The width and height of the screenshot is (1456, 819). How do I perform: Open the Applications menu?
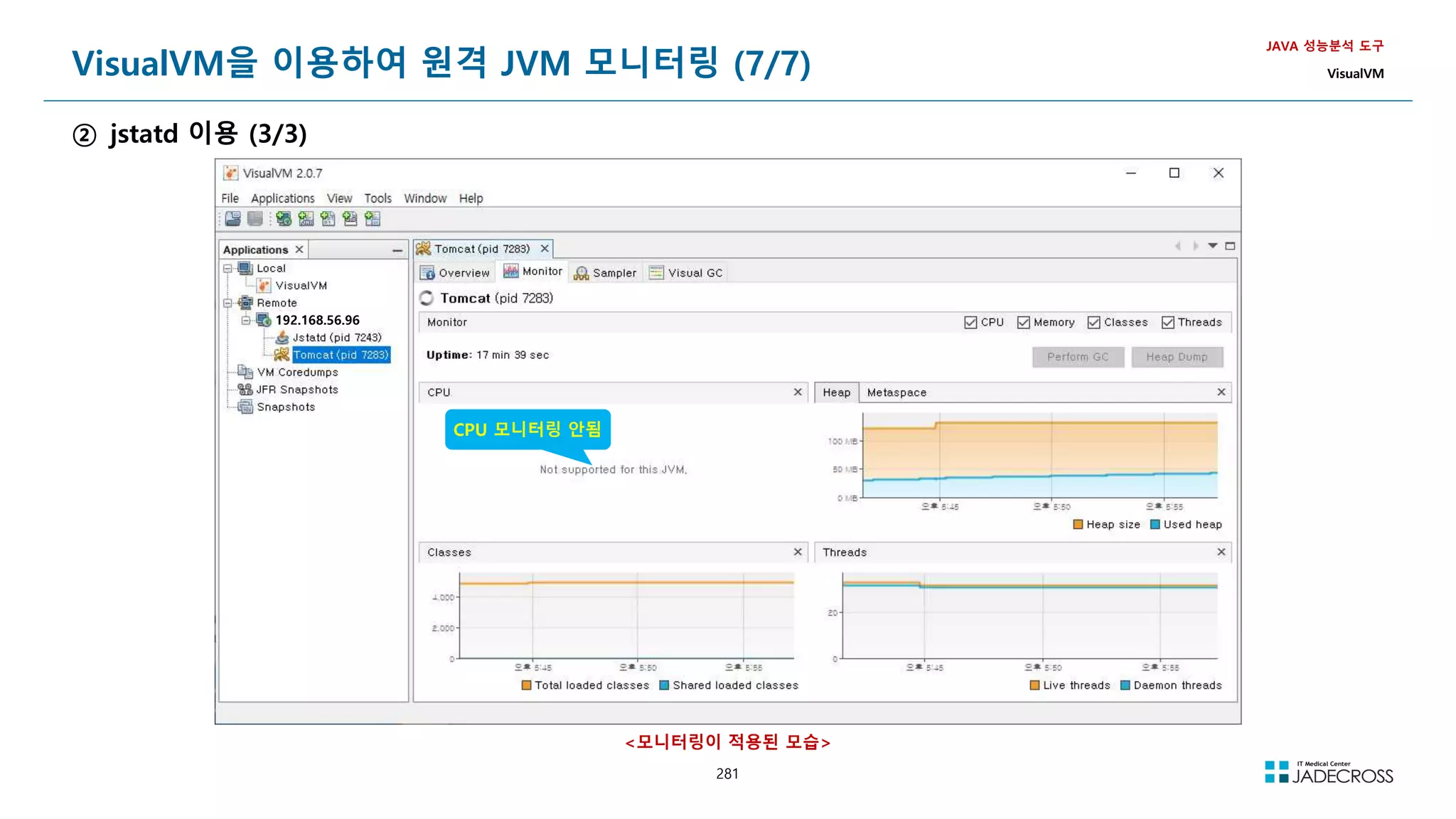point(282,198)
